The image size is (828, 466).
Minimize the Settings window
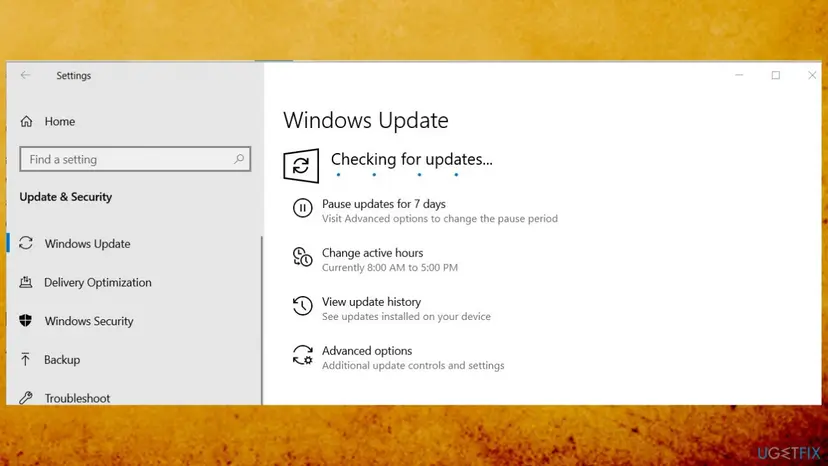click(739, 75)
